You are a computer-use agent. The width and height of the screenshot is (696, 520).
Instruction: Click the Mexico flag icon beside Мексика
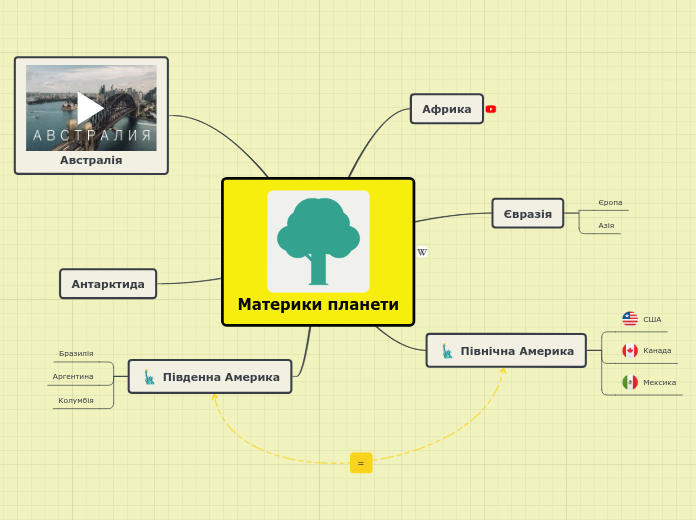(630, 382)
